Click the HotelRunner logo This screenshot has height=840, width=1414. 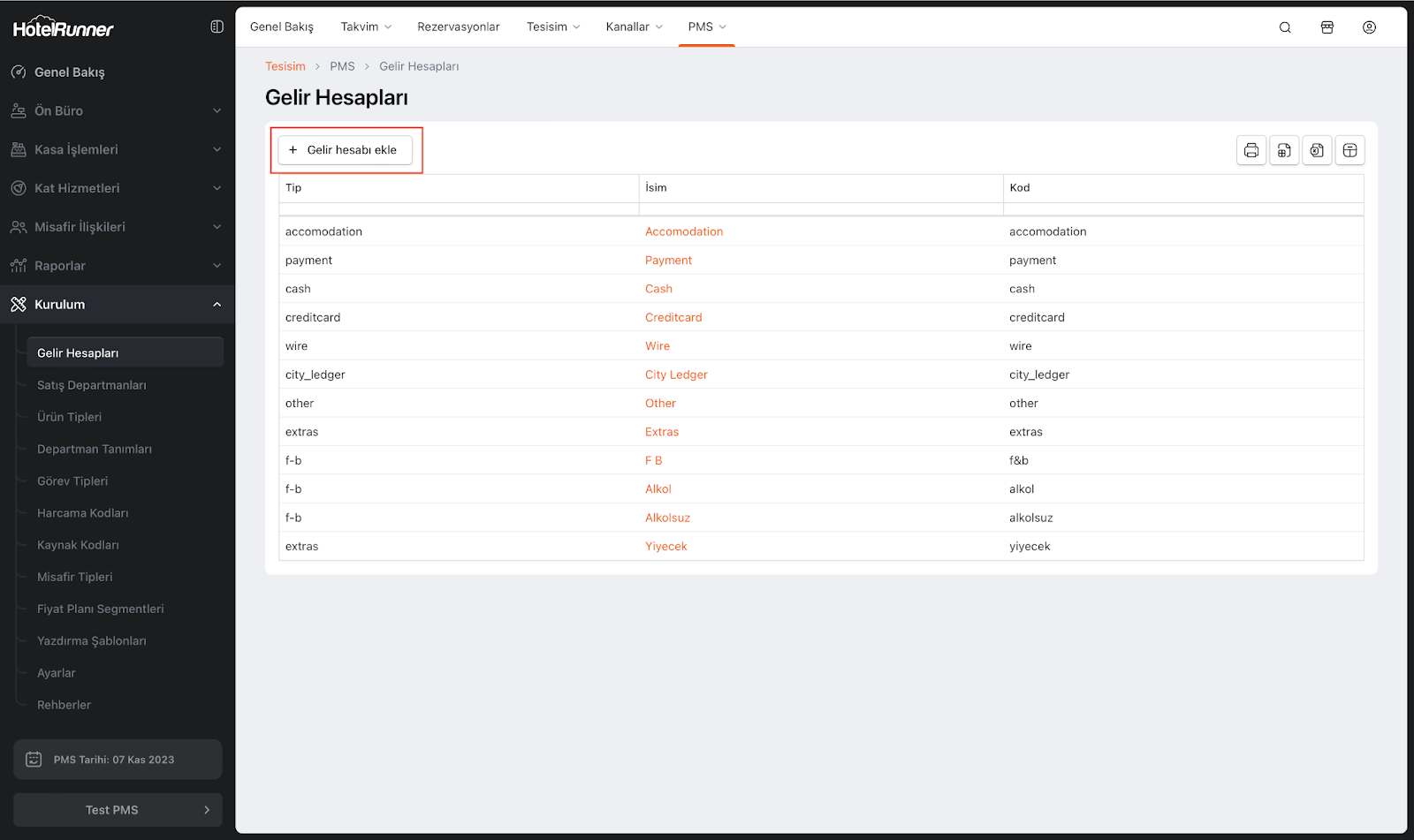[x=63, y=28]
